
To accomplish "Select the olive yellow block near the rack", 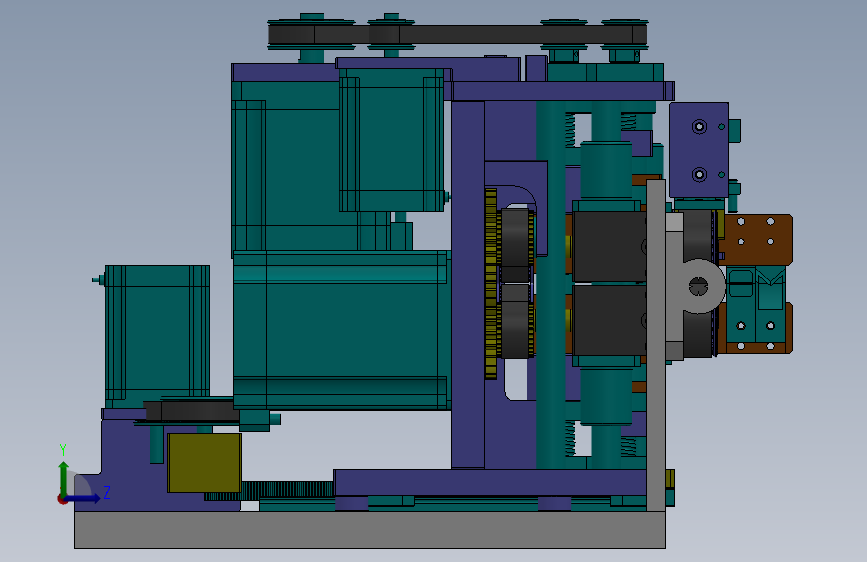I will [205, 463].
